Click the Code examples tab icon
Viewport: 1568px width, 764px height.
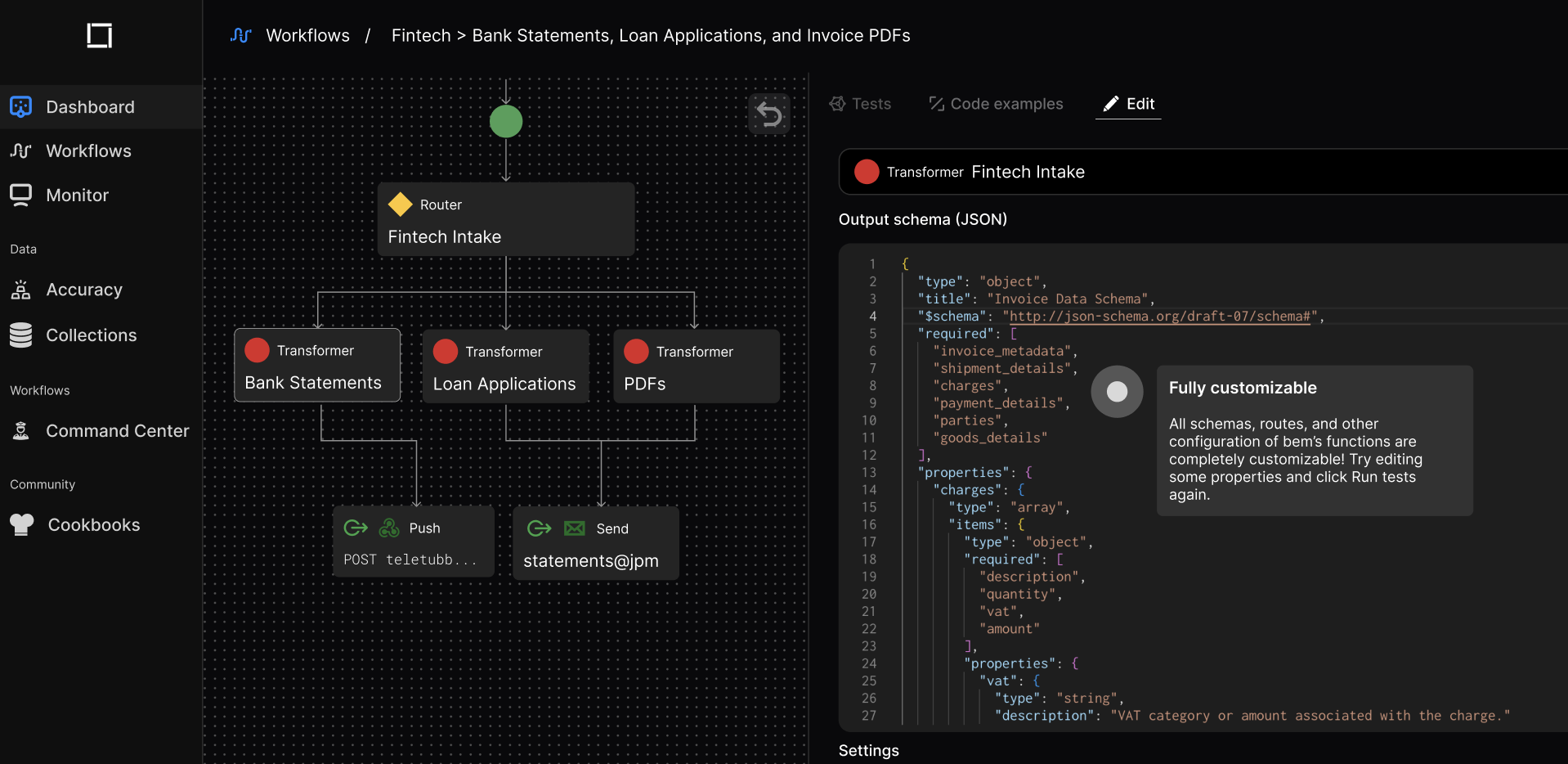pos(936,104)
